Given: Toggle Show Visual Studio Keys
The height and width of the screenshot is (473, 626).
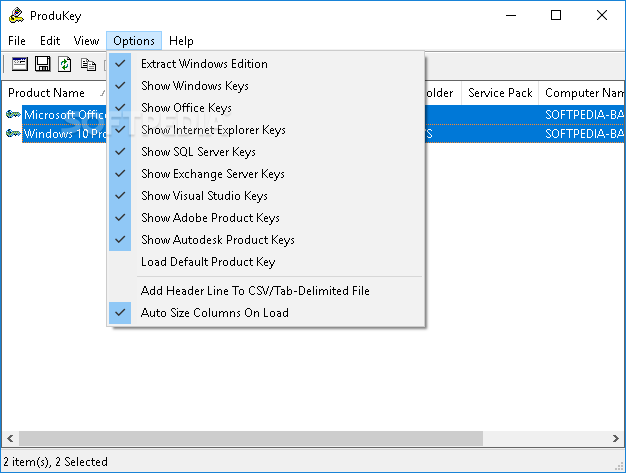Looking at the screenshot, I should [x=266, y=196].
